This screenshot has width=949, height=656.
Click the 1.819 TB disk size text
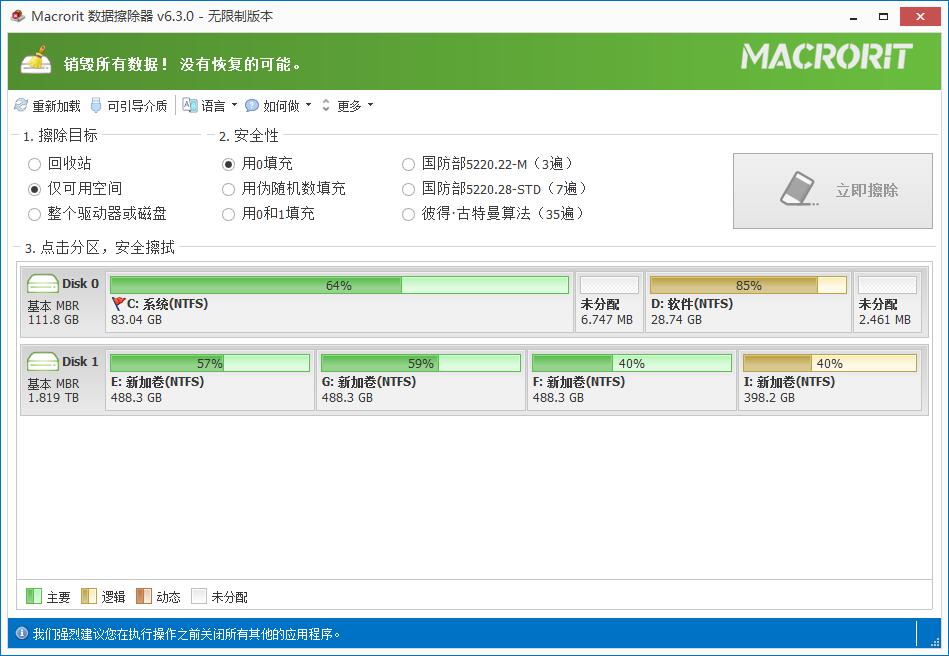coord(53,398)
